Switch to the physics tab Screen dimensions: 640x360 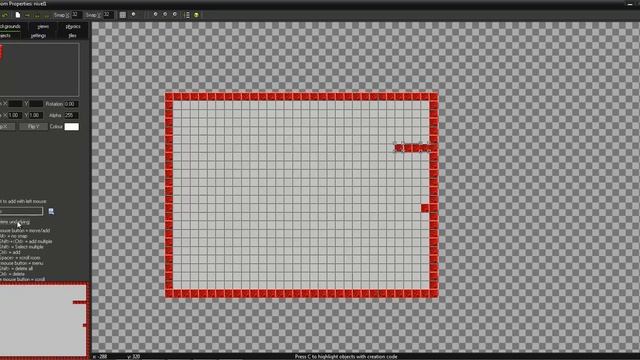(x=73, y=27)
